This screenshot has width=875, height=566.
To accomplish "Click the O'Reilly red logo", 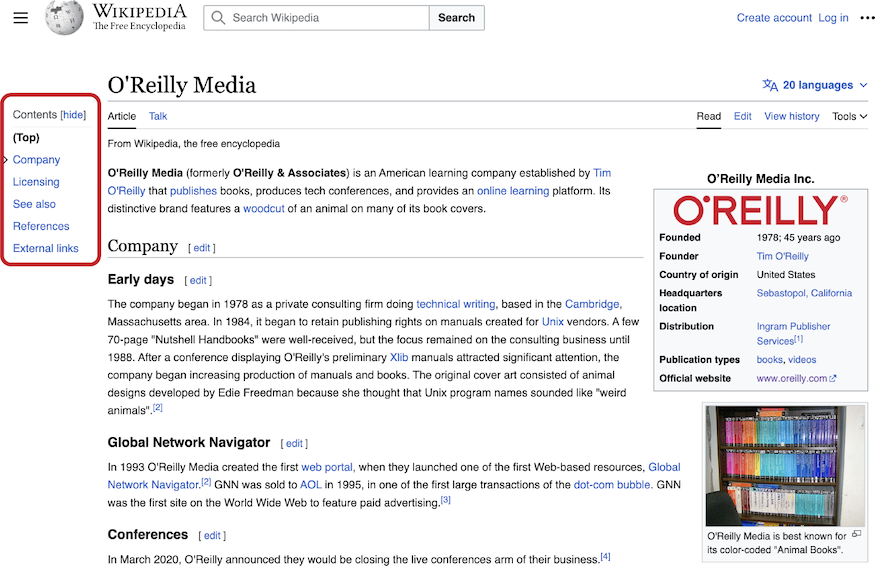I will point(761,210).
